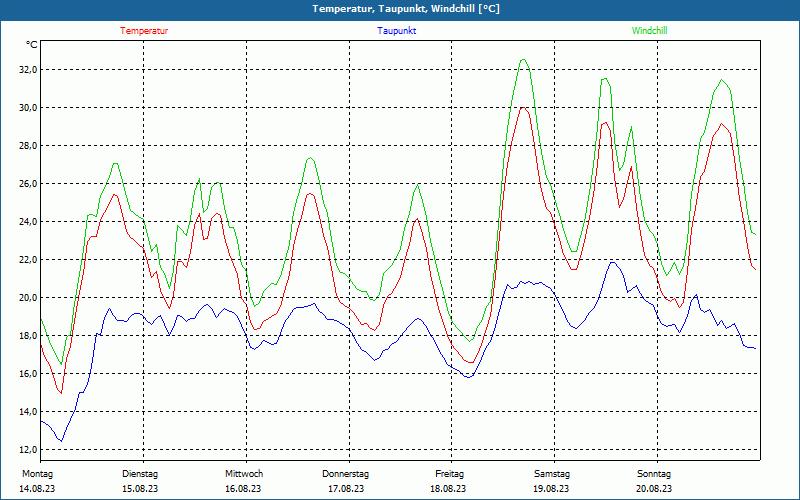Click the 26,0 axis value

click(28, 184)
